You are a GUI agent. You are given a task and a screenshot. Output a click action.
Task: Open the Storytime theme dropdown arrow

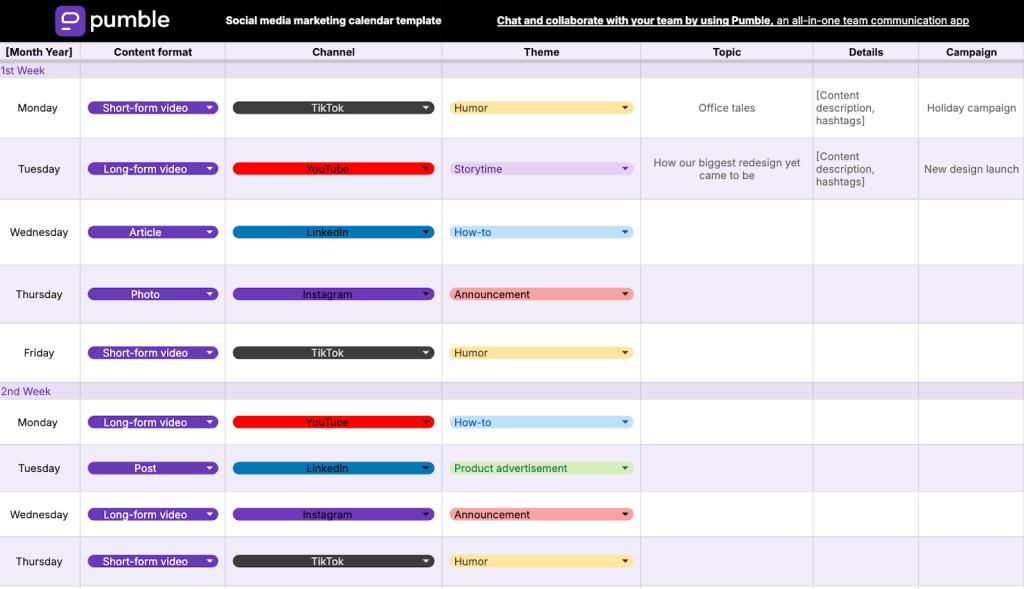[x=625, y=168]
